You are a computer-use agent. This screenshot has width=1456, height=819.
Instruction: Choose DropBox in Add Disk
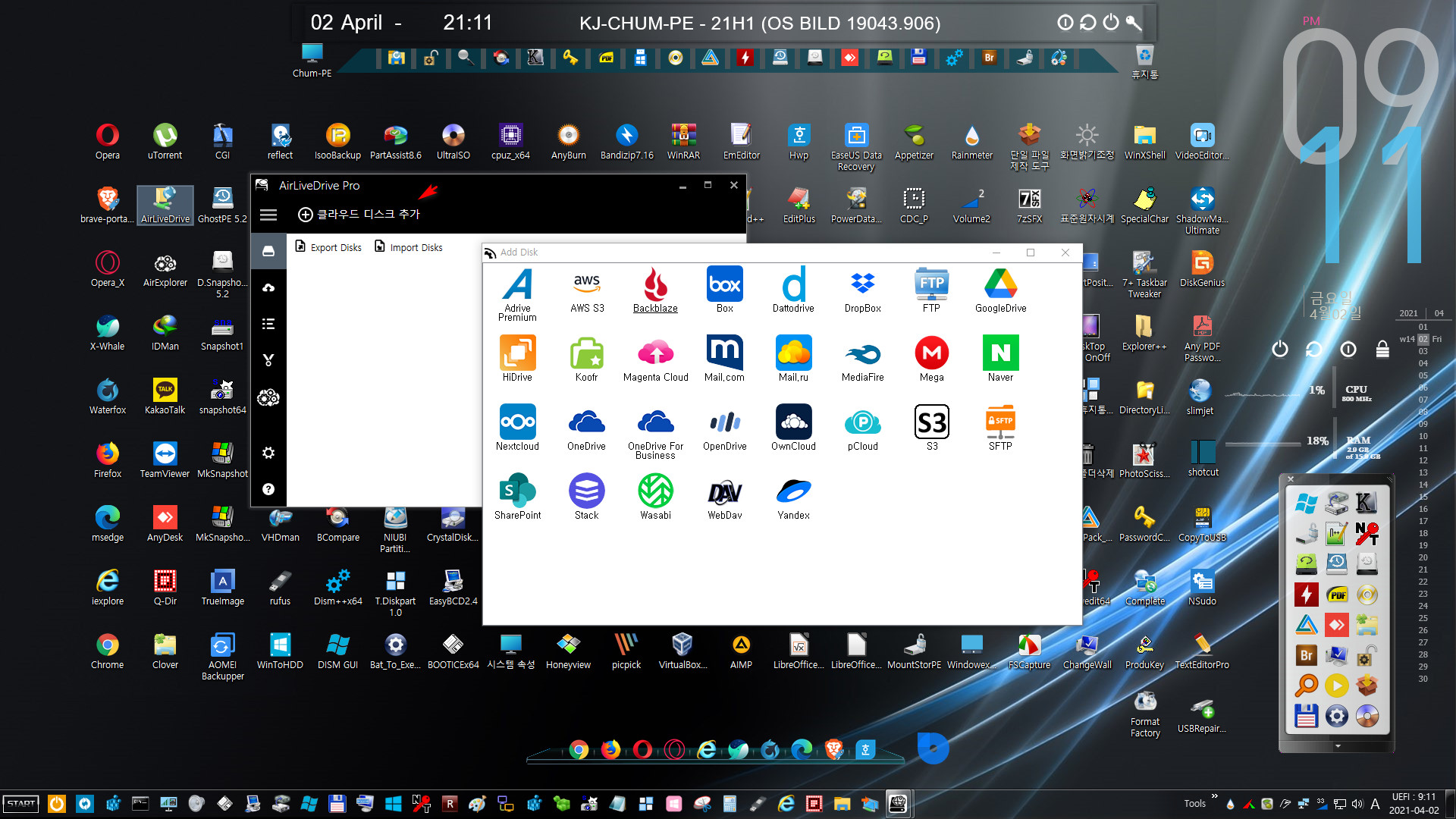click(862, 290)
